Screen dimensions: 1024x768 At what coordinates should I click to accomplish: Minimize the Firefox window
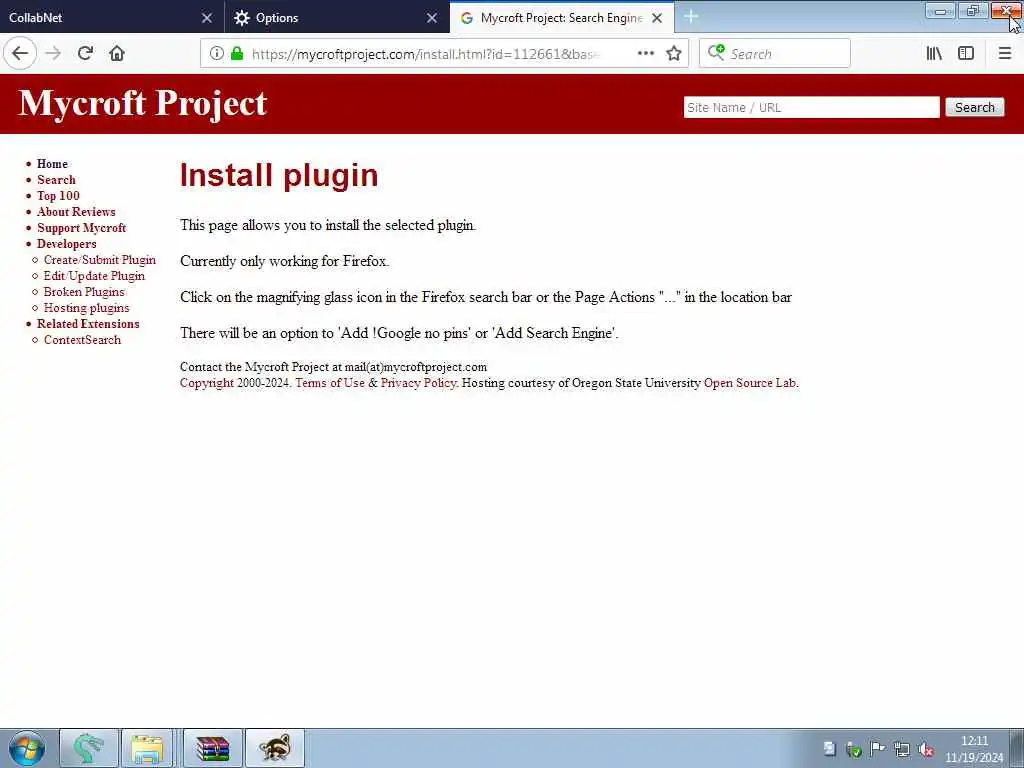click(x=940, y=10)
